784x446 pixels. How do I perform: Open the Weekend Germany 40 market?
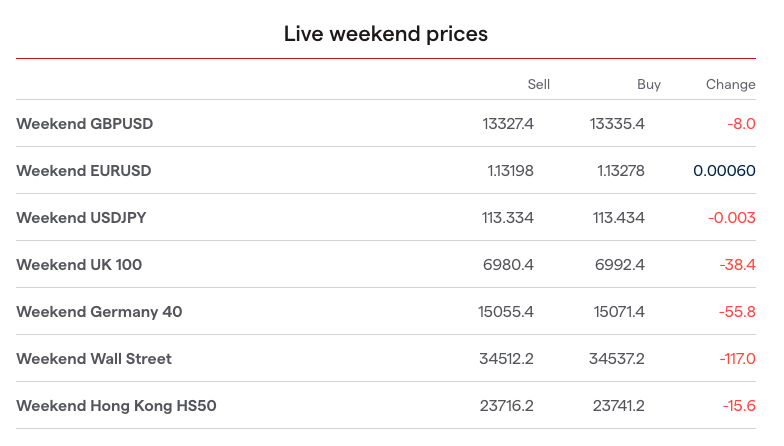[x=99, y=312]
